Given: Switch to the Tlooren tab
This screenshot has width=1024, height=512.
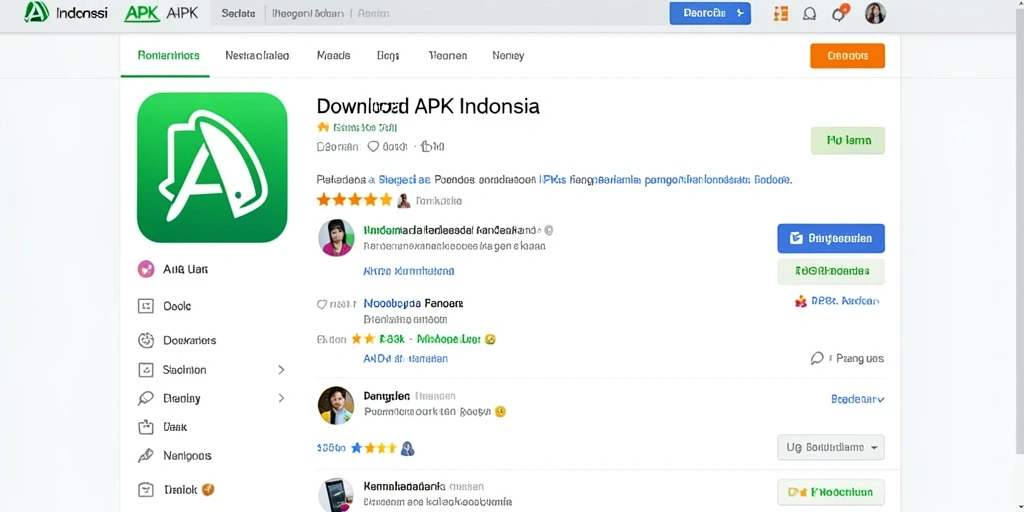Looking at the screenshot, I should [447, 56].
